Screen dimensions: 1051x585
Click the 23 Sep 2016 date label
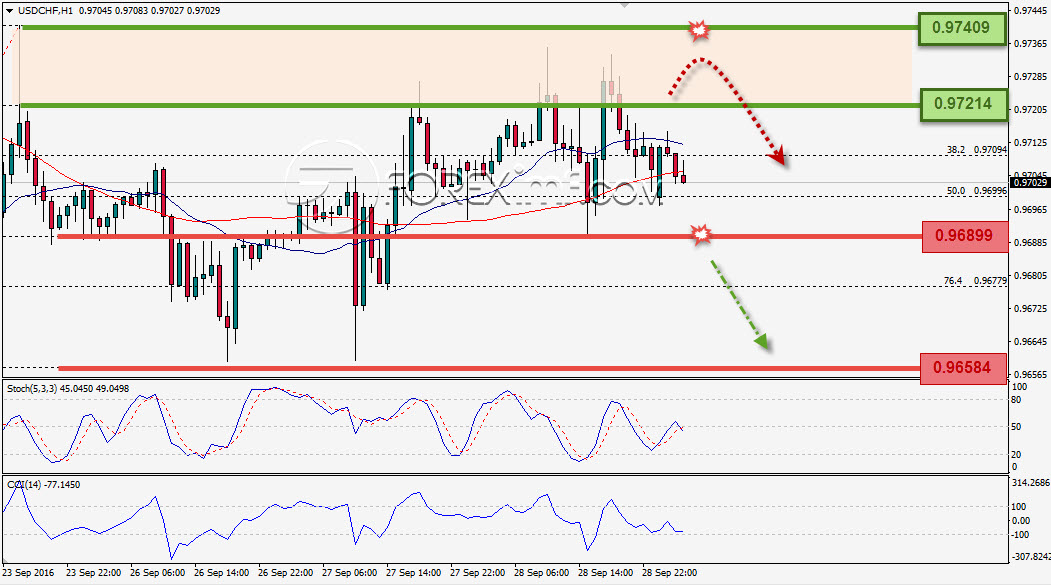click(x=28, y=573)
